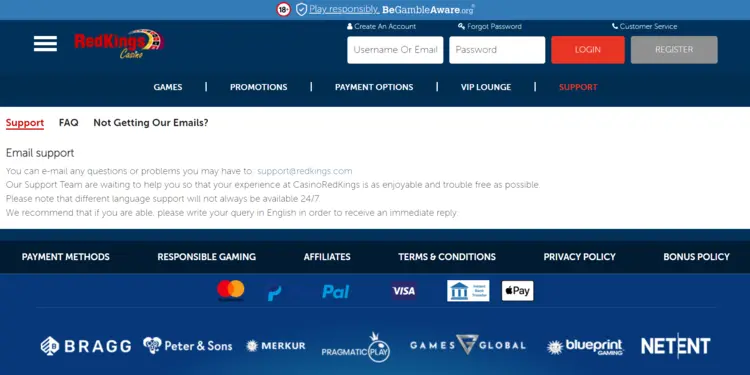The width and height of the screenshot is (750, 375).
Task: Click the Peter & Sons provider logo
Action: [188, 345]
